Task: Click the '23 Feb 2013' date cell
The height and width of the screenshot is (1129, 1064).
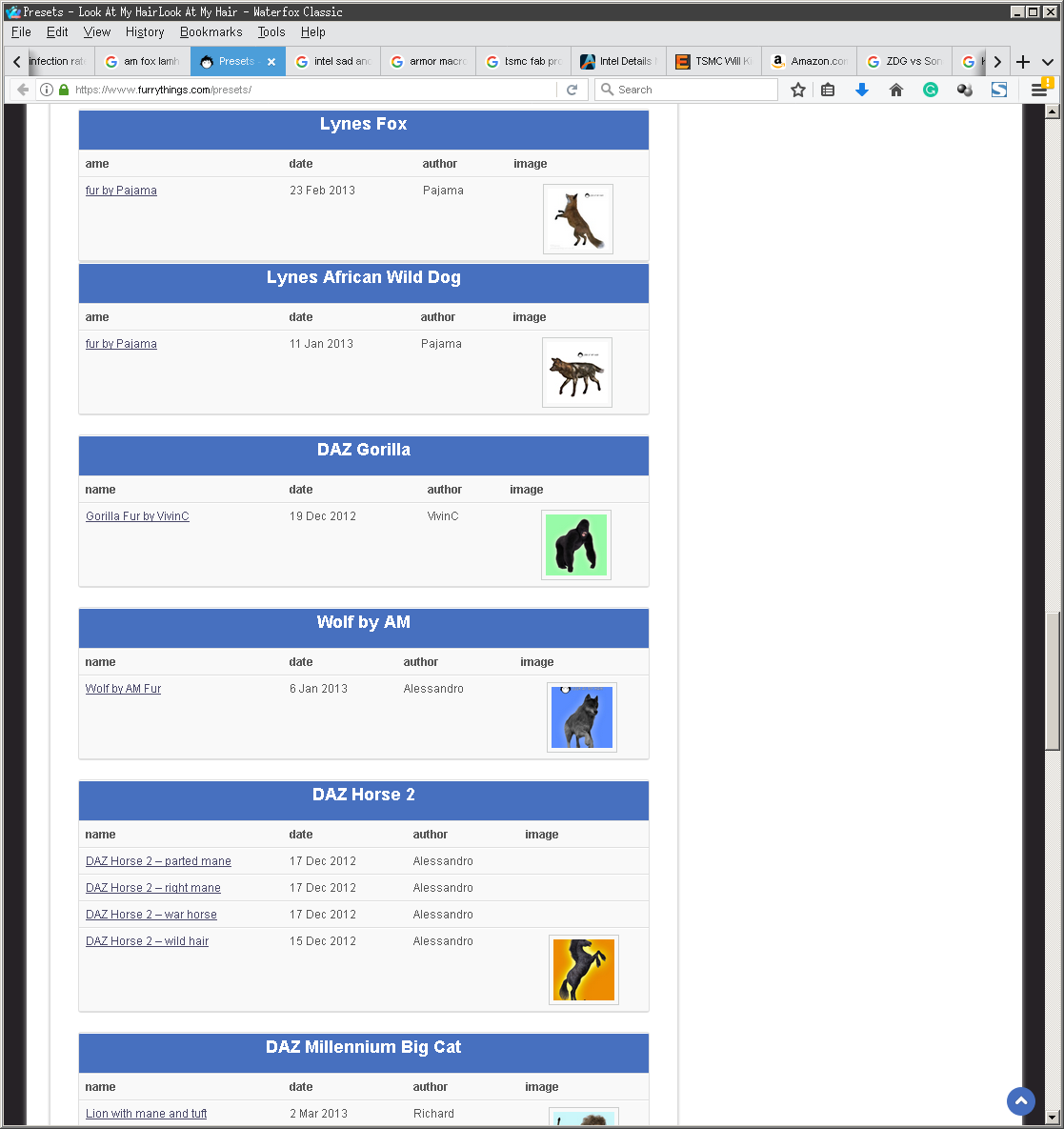Action: coord(323,191)
